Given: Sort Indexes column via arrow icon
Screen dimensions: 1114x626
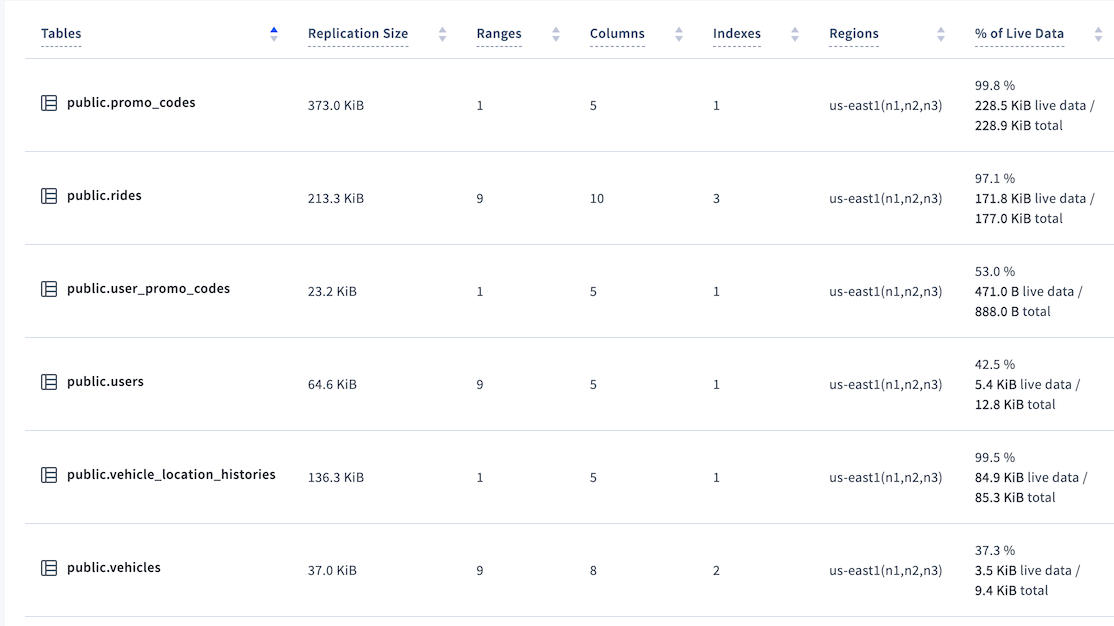Looking at the screenshot, I should click(x=795, y=34).
